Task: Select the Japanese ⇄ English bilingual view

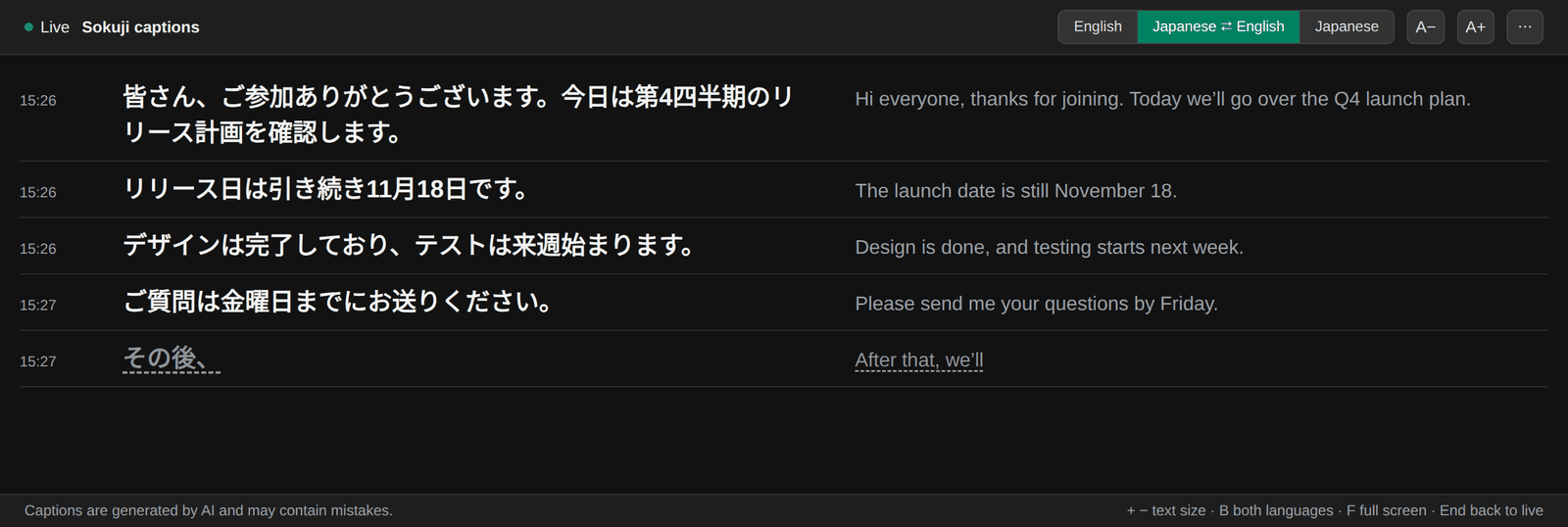Action: 1218,26
